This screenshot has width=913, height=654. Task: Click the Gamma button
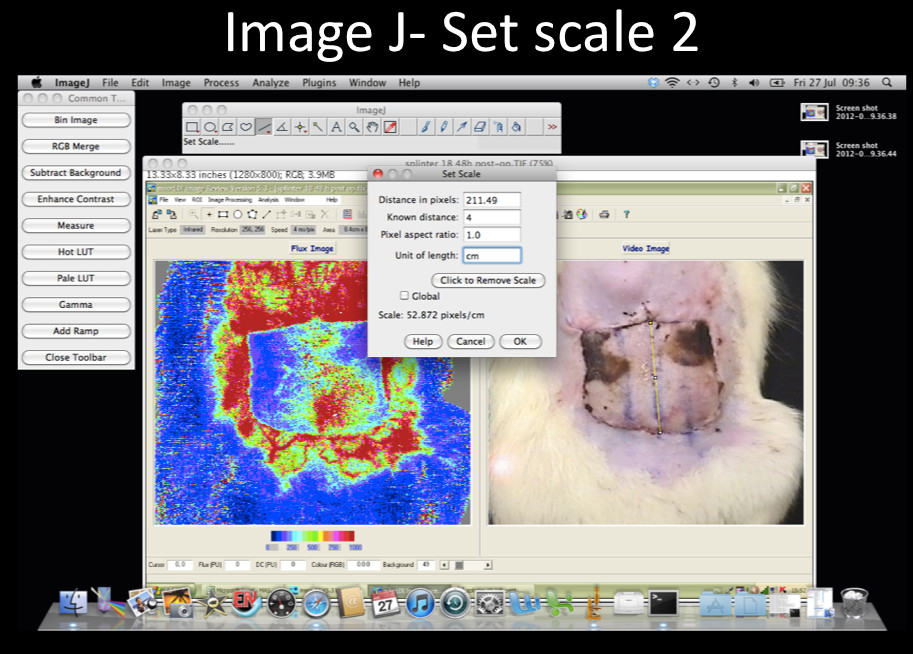pyautogui.click(x=76, y=305)
